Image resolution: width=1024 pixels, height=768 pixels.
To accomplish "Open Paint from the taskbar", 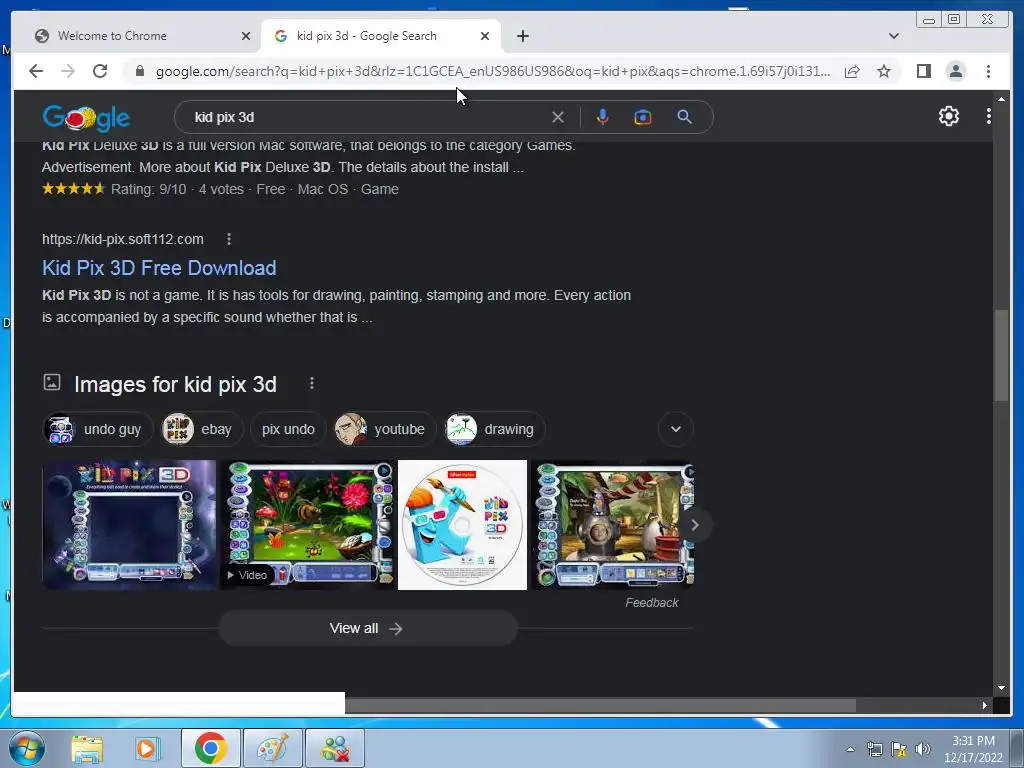I will click(x=272, y=748).
